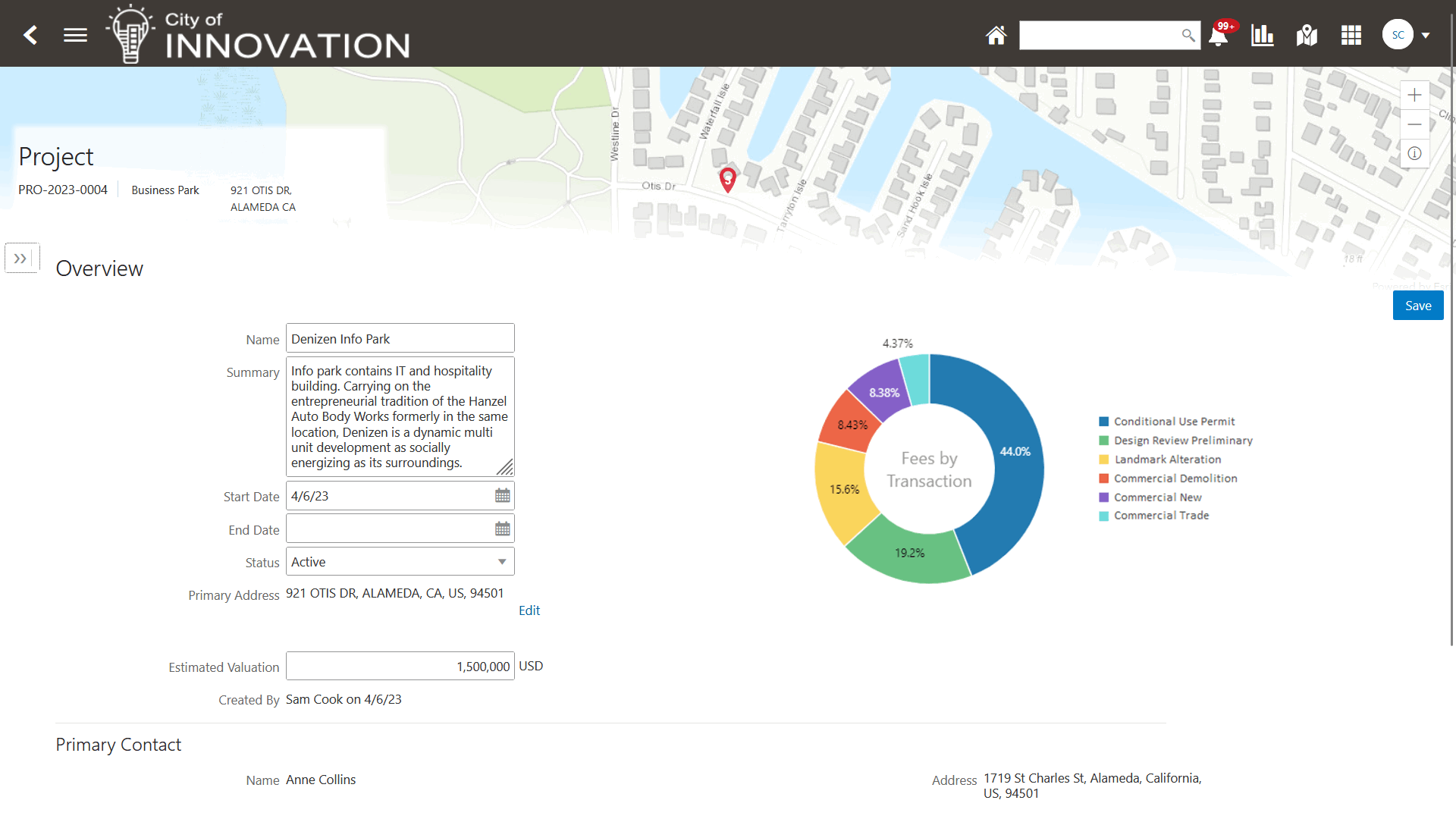Open the map explorer icon
The width and height of the screenshot is (1456, 819).
click(1306, 35)
